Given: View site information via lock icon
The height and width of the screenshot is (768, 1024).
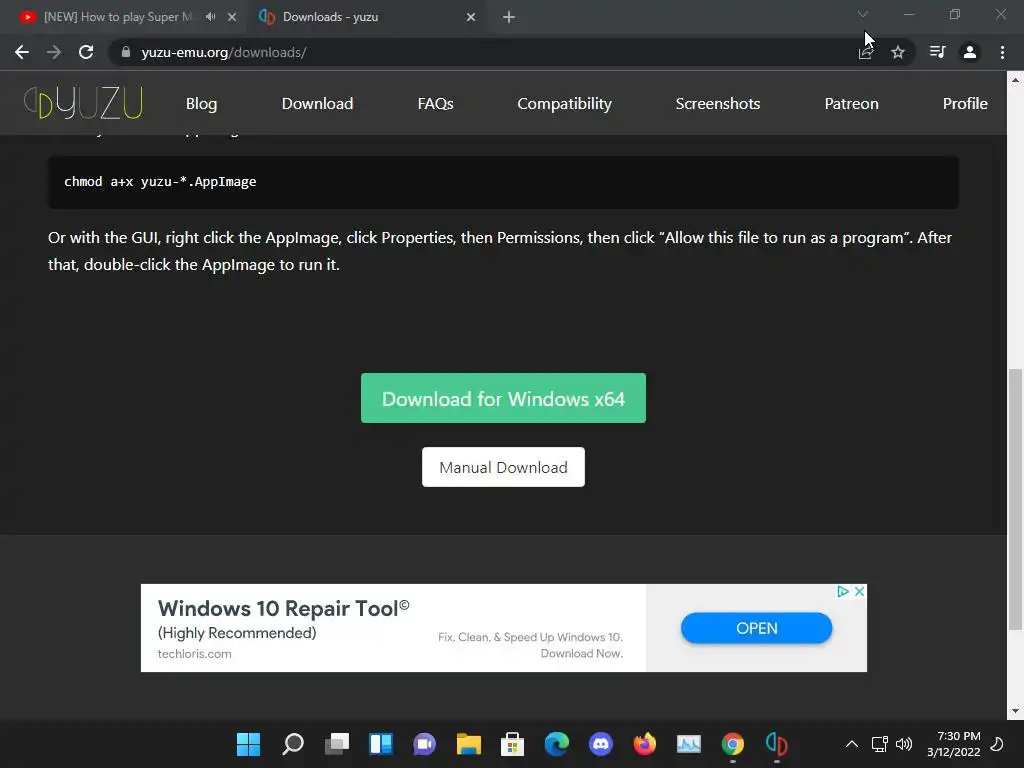Looking at the screenshot, I should 125,52.
